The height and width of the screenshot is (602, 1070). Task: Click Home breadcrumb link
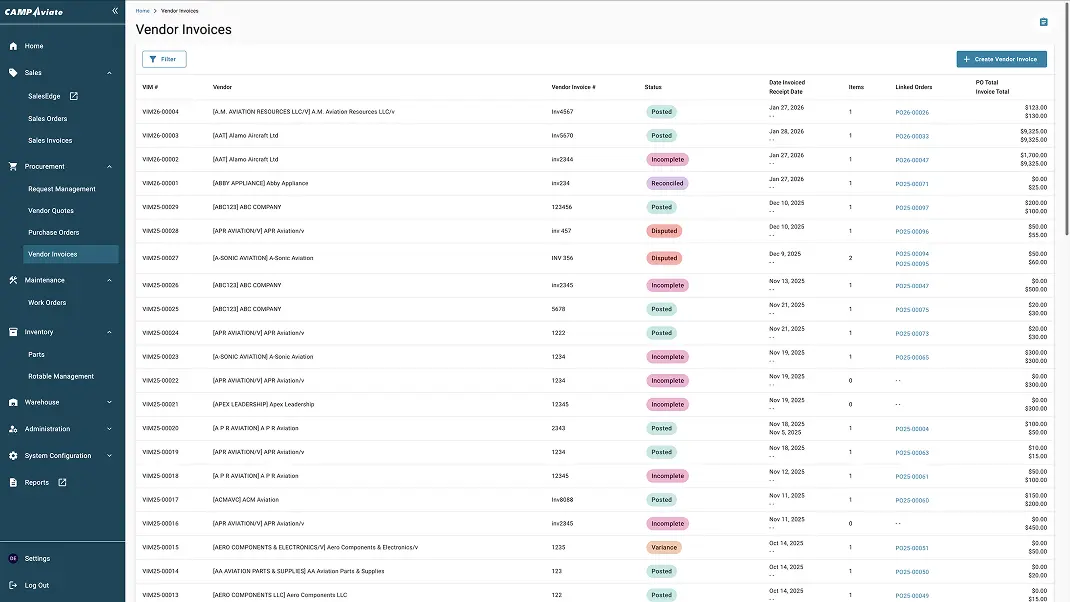click(142, 11)
